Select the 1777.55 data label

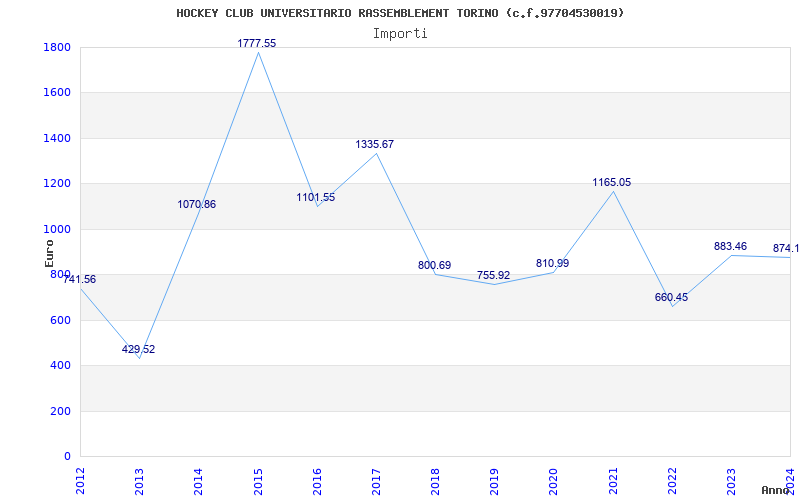(x=257, y=43)
